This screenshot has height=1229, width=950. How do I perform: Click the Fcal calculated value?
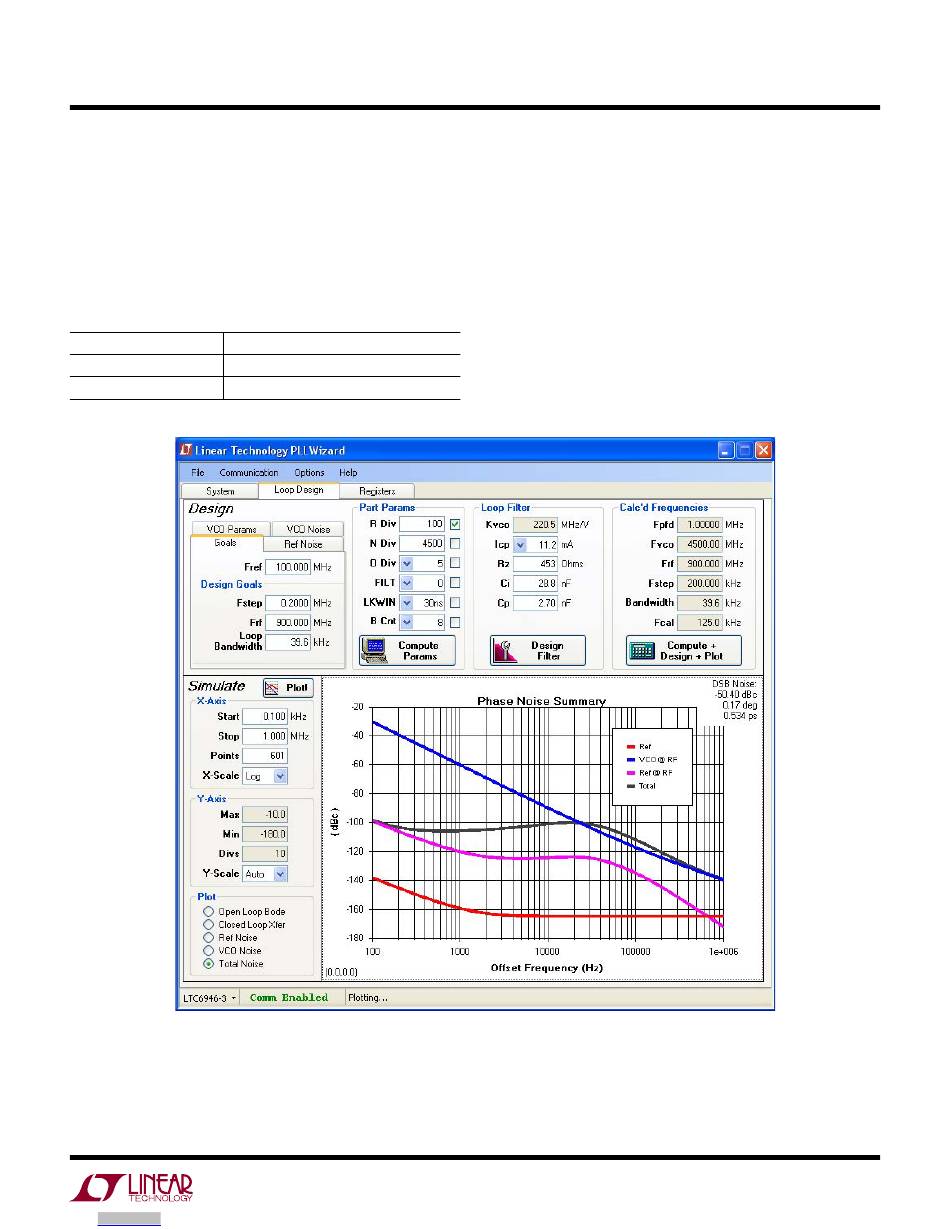701,623
